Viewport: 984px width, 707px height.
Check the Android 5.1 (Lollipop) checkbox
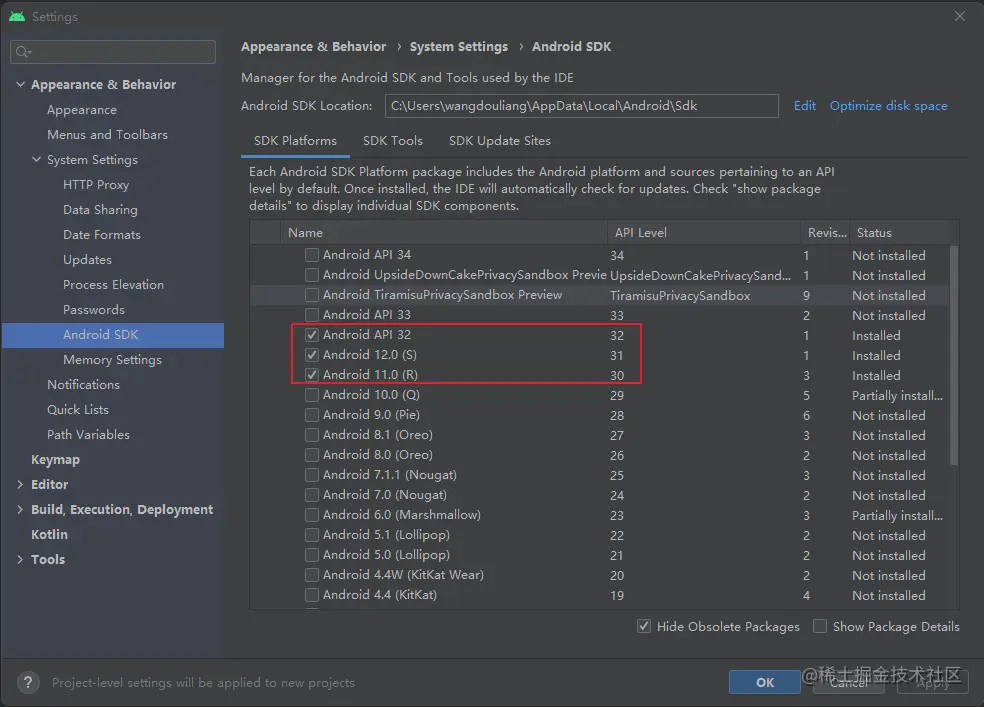tap(311, 535)
